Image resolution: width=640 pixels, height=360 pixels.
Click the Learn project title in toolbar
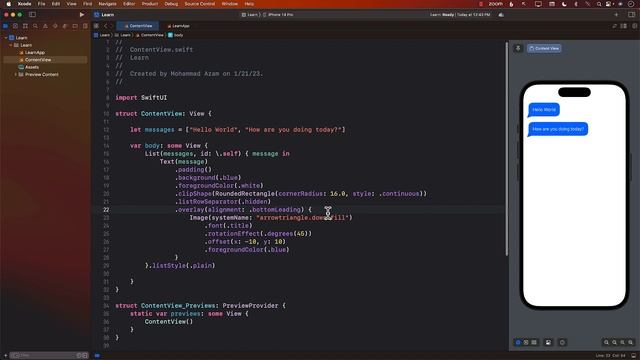click(x=108, y=15)
